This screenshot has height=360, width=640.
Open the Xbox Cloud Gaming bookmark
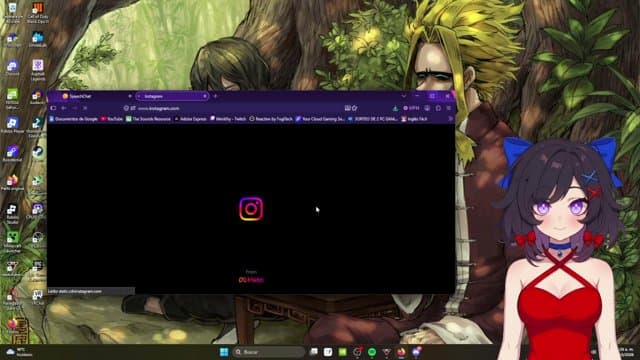click(320, 119)
